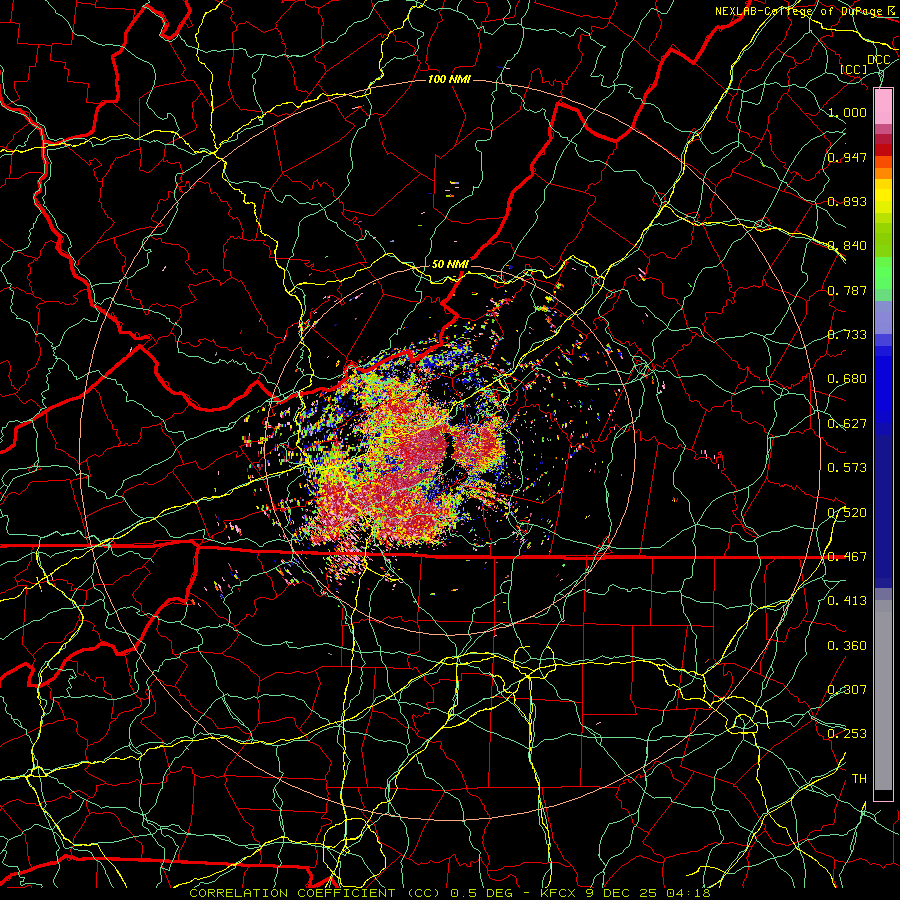This screenshot has height=900, width=900.
Task: Click the 1.000 scale value
Action: tap(847, 112)
